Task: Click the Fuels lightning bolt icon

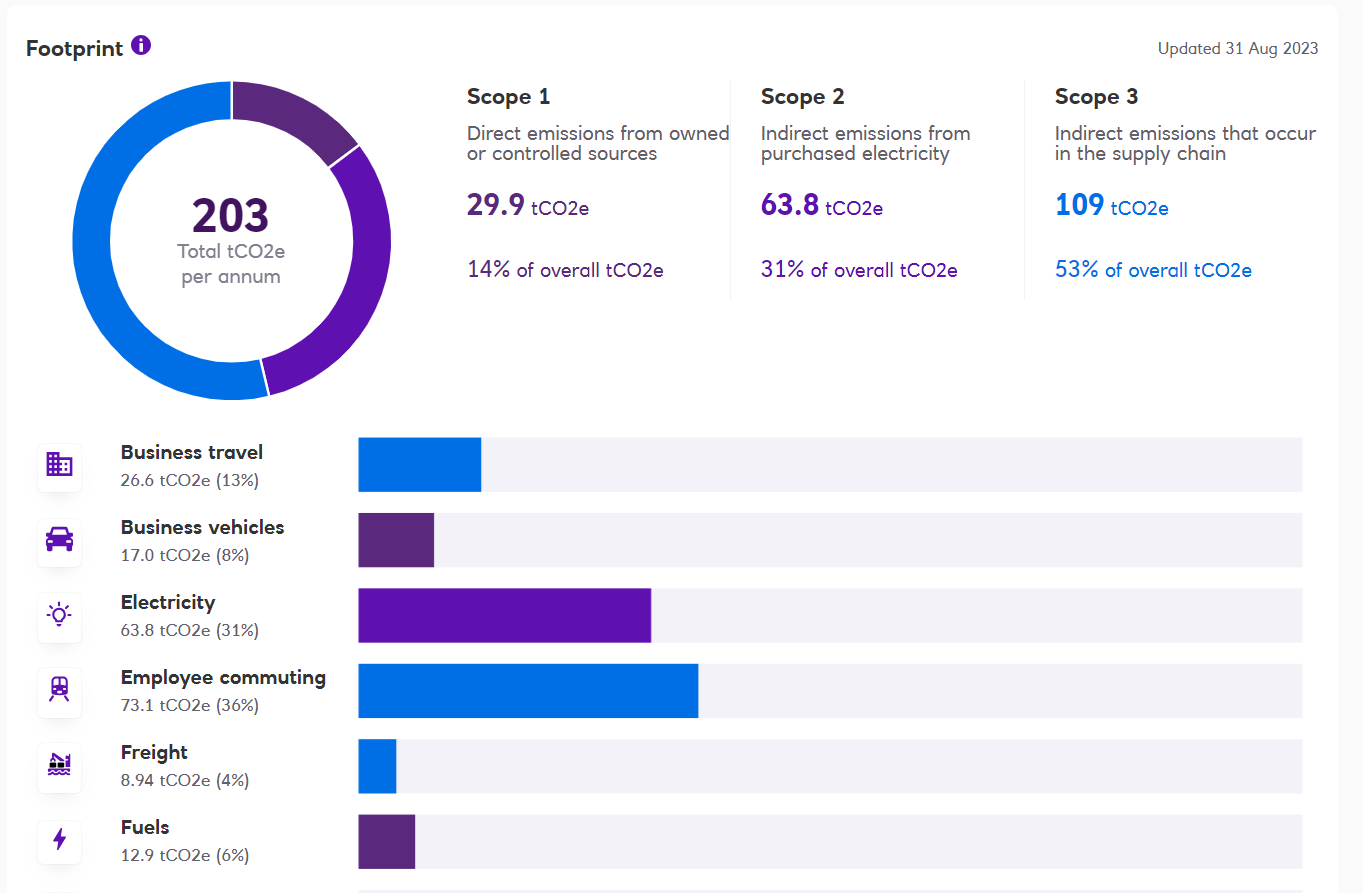Action: click(59, 840)
